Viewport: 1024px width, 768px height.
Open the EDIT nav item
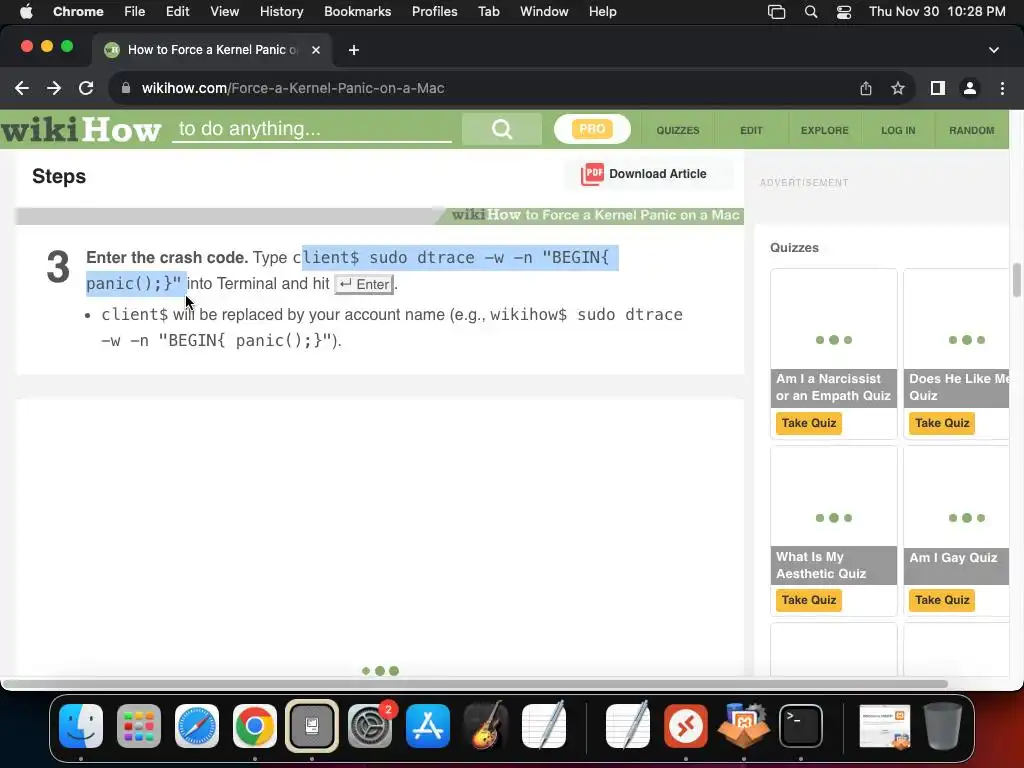point(751,131)
